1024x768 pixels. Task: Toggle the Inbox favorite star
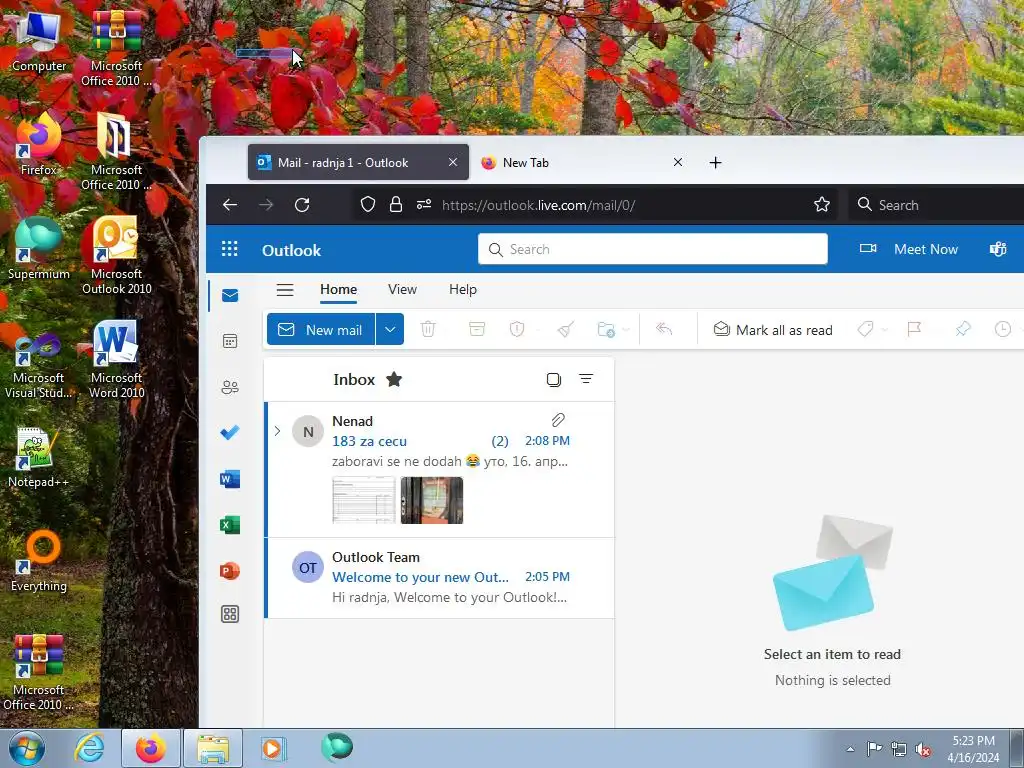coord(394,379)
